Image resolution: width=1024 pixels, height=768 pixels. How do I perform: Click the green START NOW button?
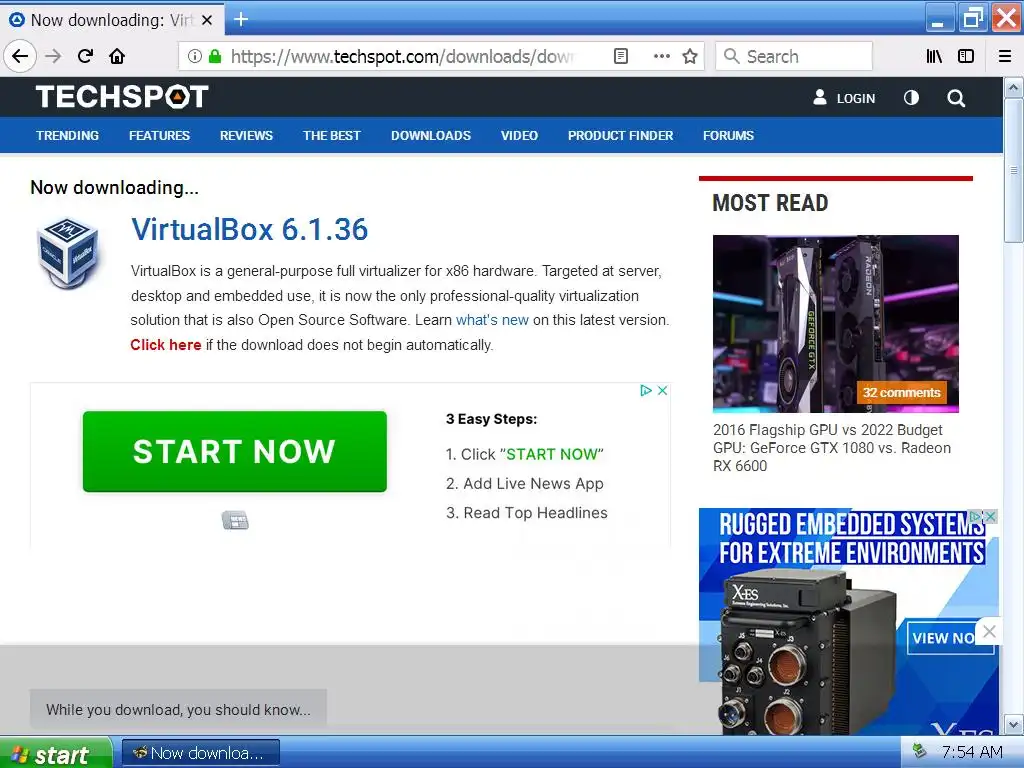click(234, 451)
